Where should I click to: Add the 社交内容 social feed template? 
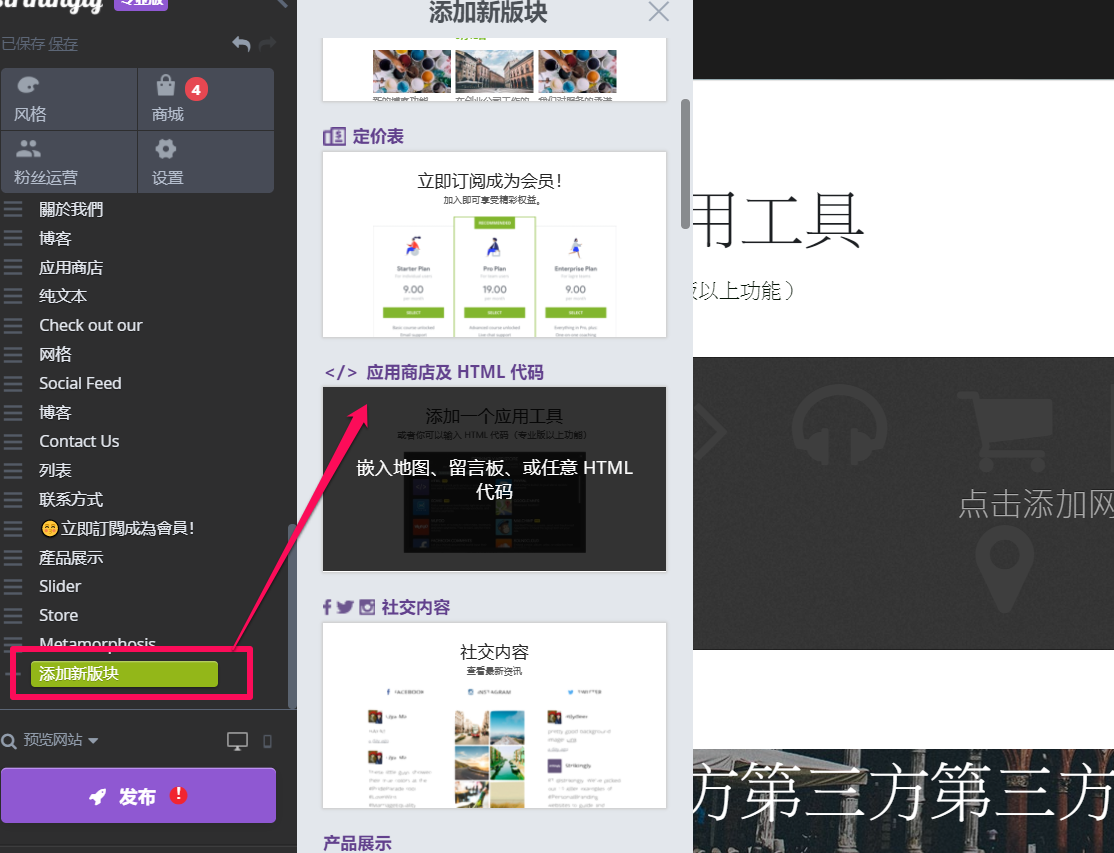(x=494, y=715)
